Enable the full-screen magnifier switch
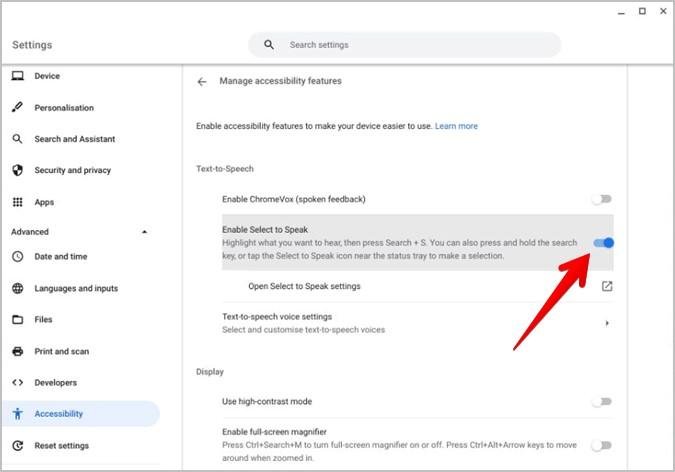The height and width of the screenshot is (472, 675). (601, 445)
